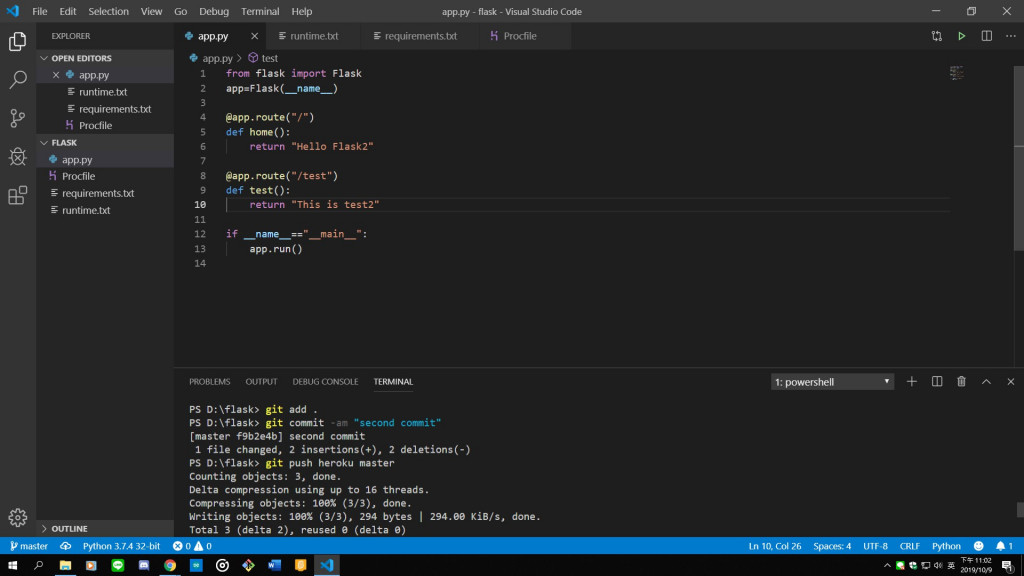
Task: Click errors and warnings count in status bar
Action: point(192,546)
